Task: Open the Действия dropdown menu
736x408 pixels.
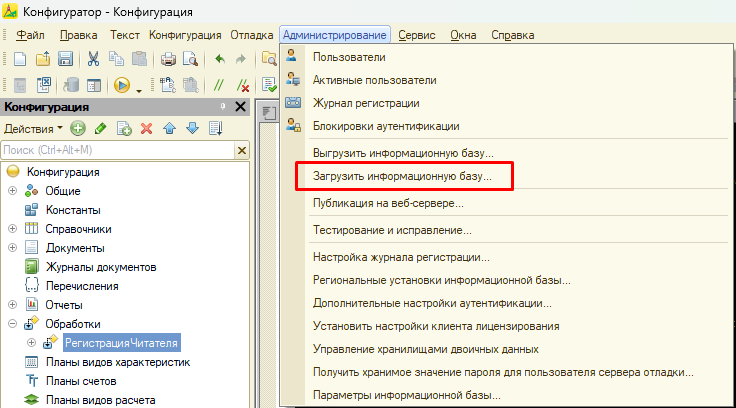Action: [33, 128]
